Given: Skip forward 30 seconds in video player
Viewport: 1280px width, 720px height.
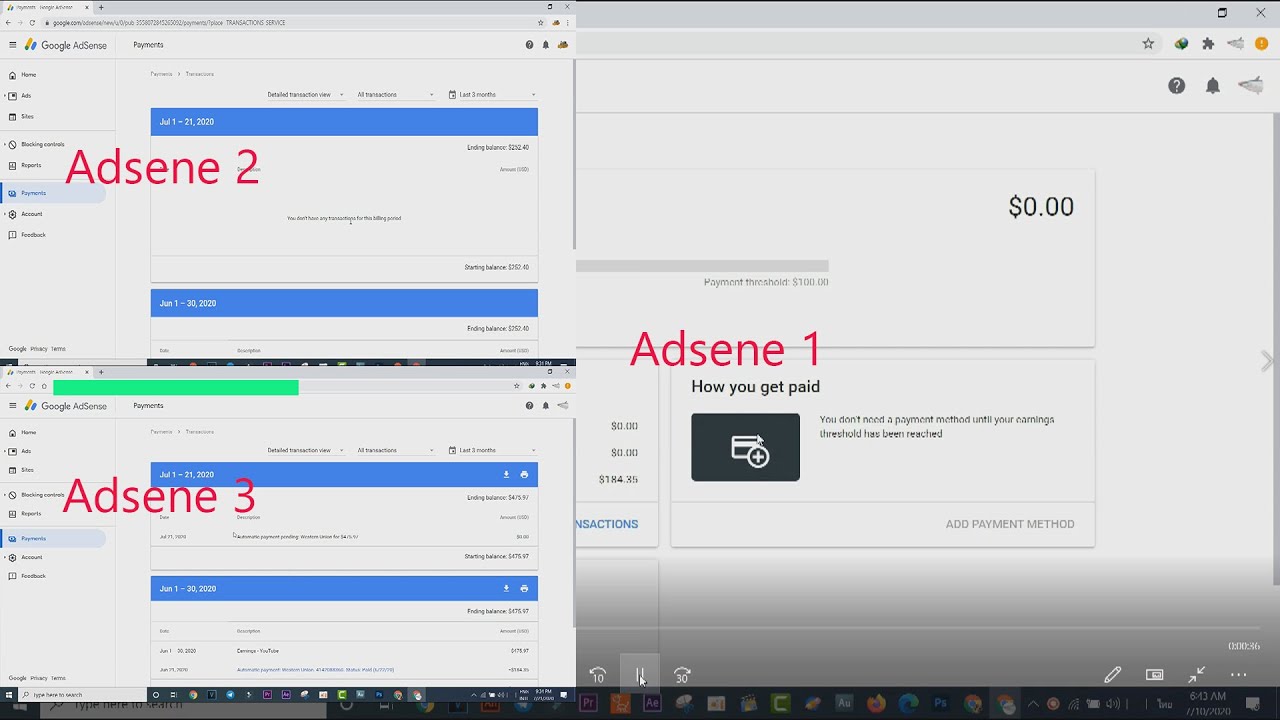Looking at the screenshot, I should coord(682,676).
